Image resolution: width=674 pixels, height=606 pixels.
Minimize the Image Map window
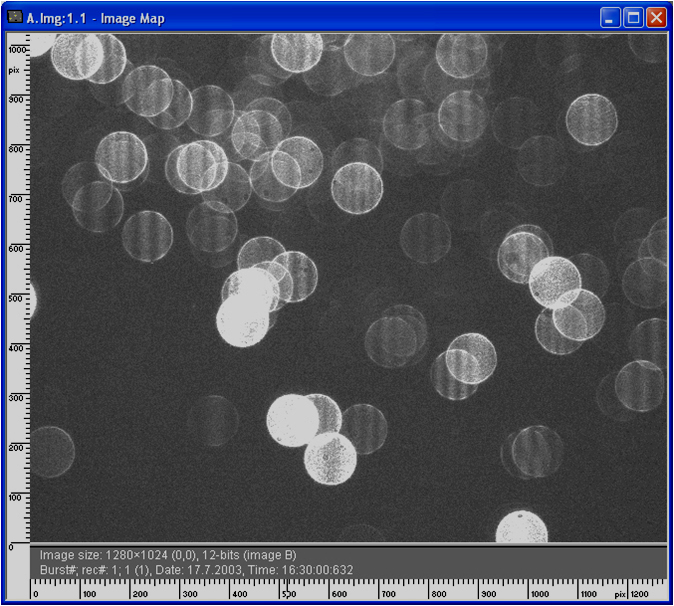[610, 18]
